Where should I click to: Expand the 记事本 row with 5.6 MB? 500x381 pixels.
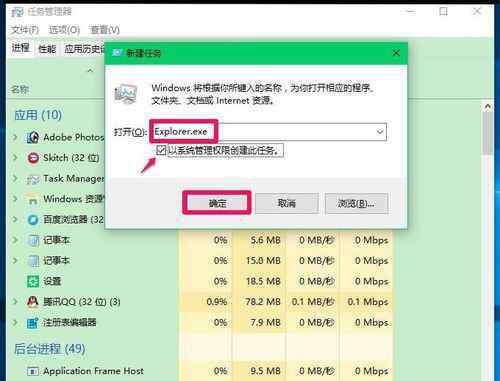coord(15,240)
